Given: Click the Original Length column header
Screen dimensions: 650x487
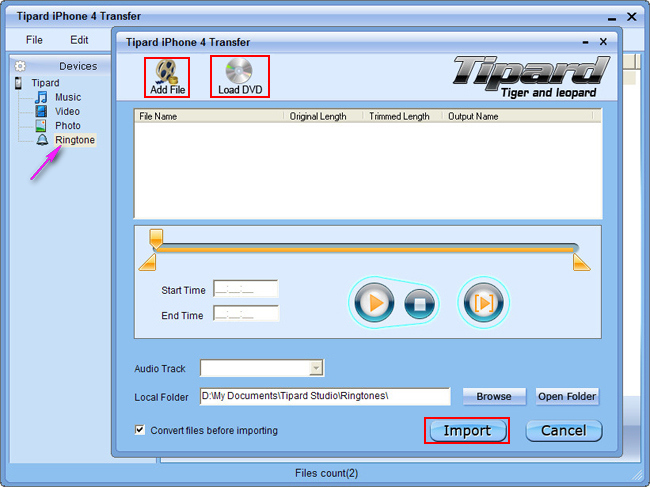Looking at the screenshot, I should coord(323,116).
